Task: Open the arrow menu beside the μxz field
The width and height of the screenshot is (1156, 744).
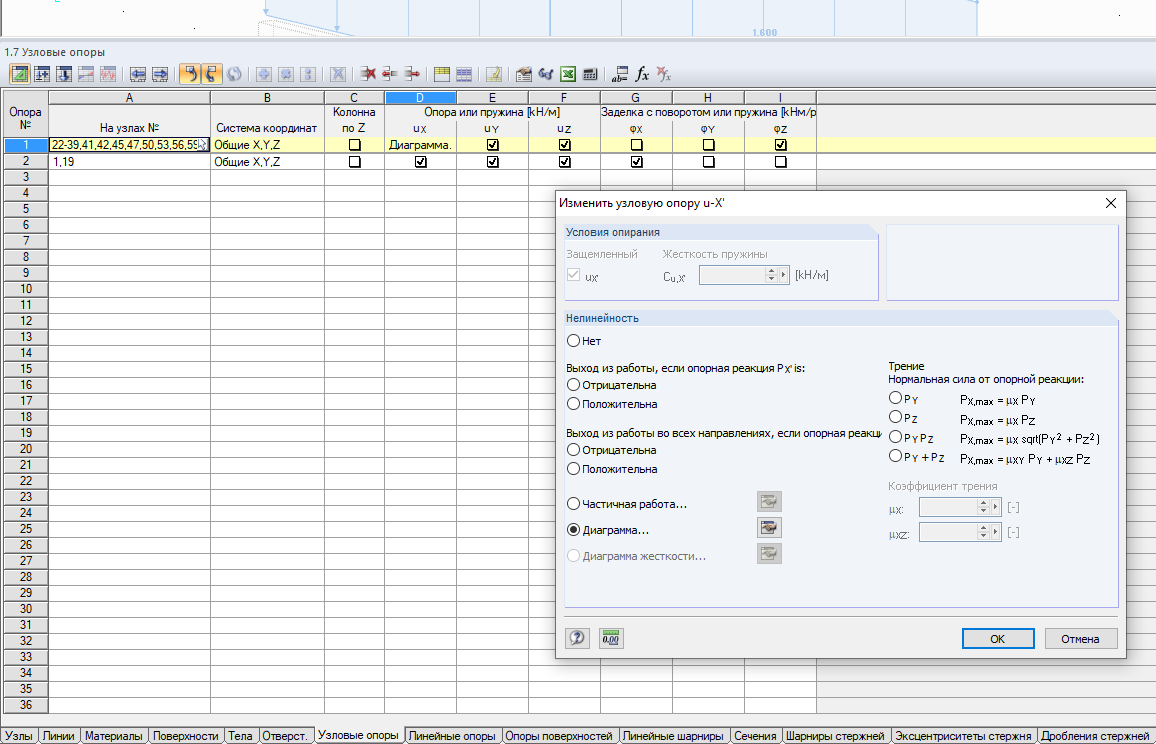Action: click(996, 532)
